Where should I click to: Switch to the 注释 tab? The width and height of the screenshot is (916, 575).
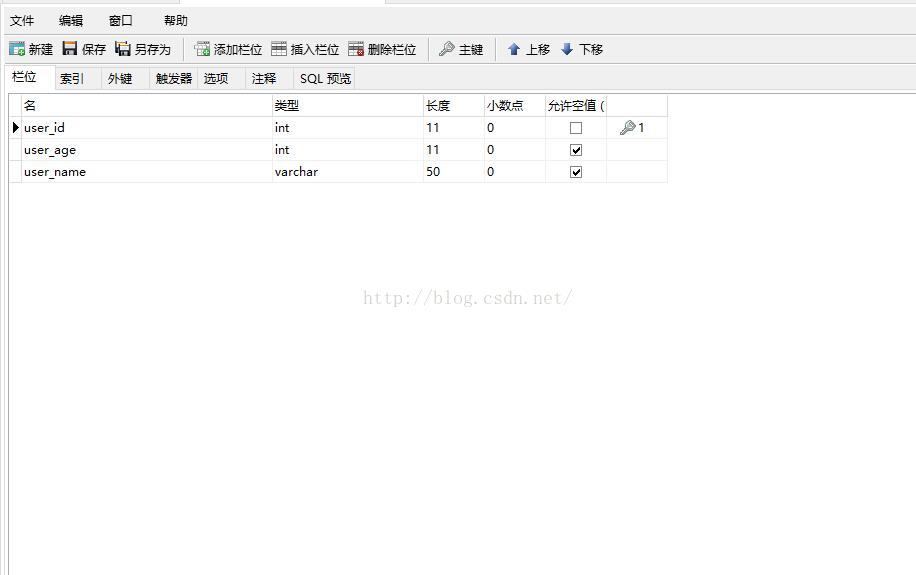pos(269,78)
